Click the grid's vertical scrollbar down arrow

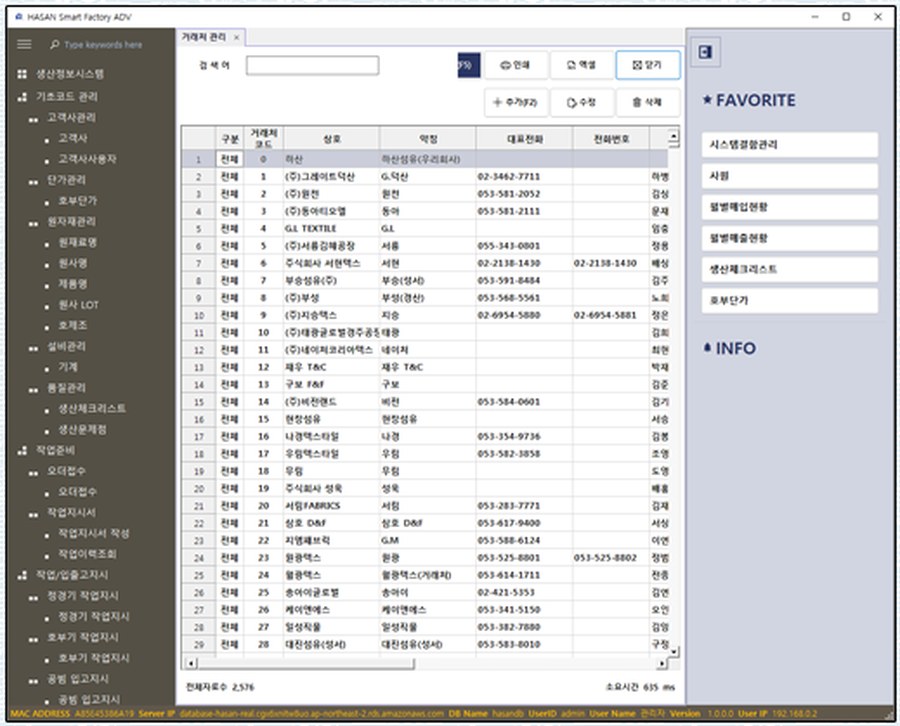click(x=674, y=651)
